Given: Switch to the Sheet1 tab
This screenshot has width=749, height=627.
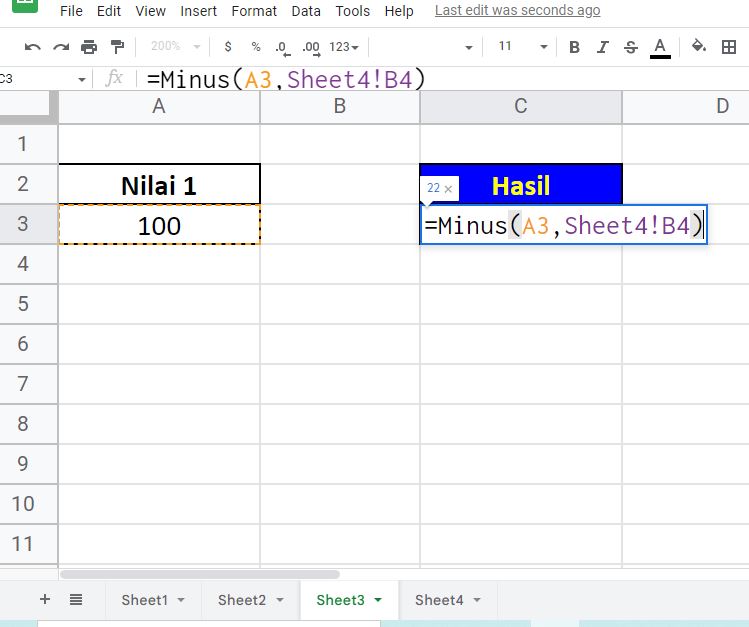Looking at the screenshot, I should pyautogui.click(x=145, y=600).
